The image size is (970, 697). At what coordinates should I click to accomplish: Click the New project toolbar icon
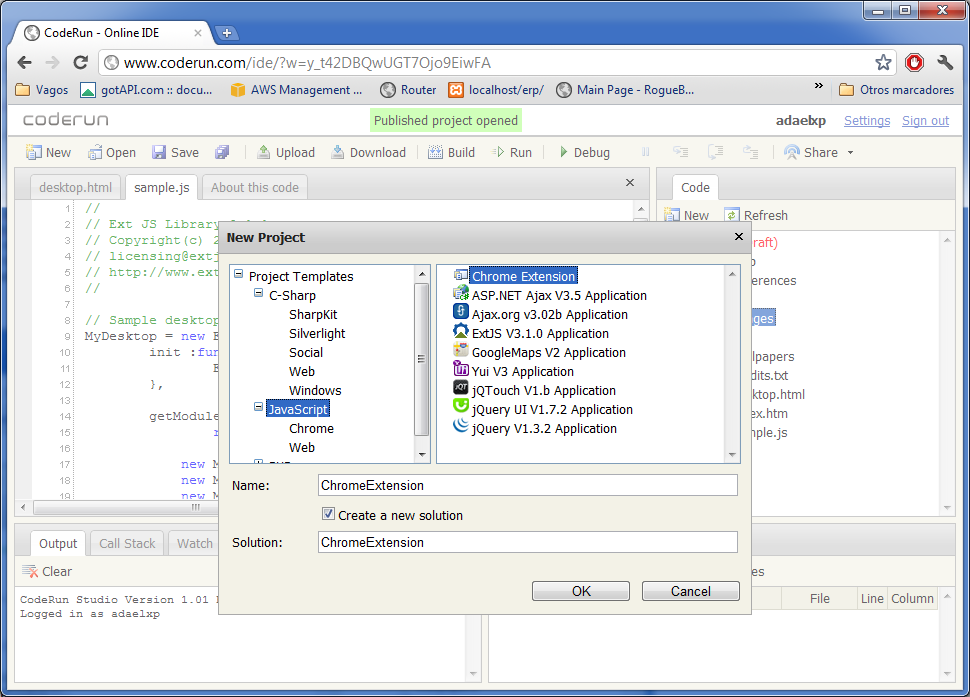click(x=33, y=152)
